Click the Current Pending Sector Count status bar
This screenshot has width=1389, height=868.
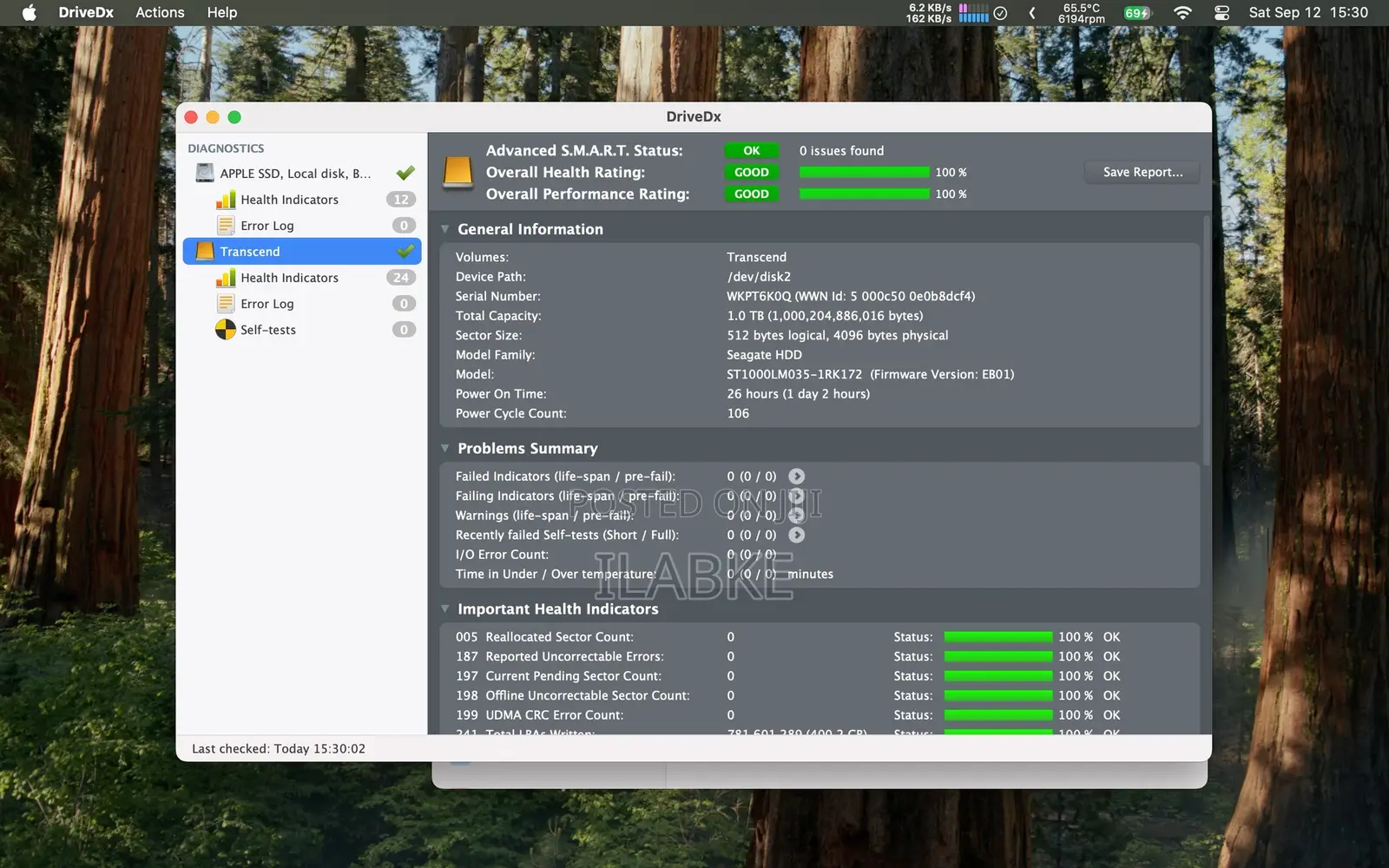(x=998, y=676)
